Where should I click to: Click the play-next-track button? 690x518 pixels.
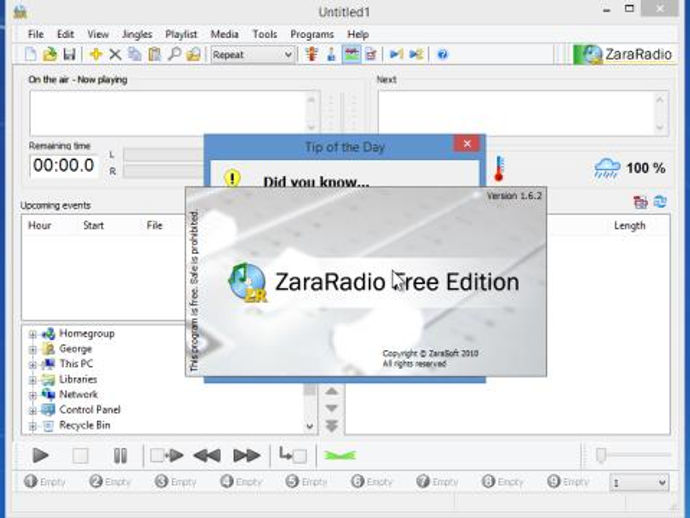167,456
